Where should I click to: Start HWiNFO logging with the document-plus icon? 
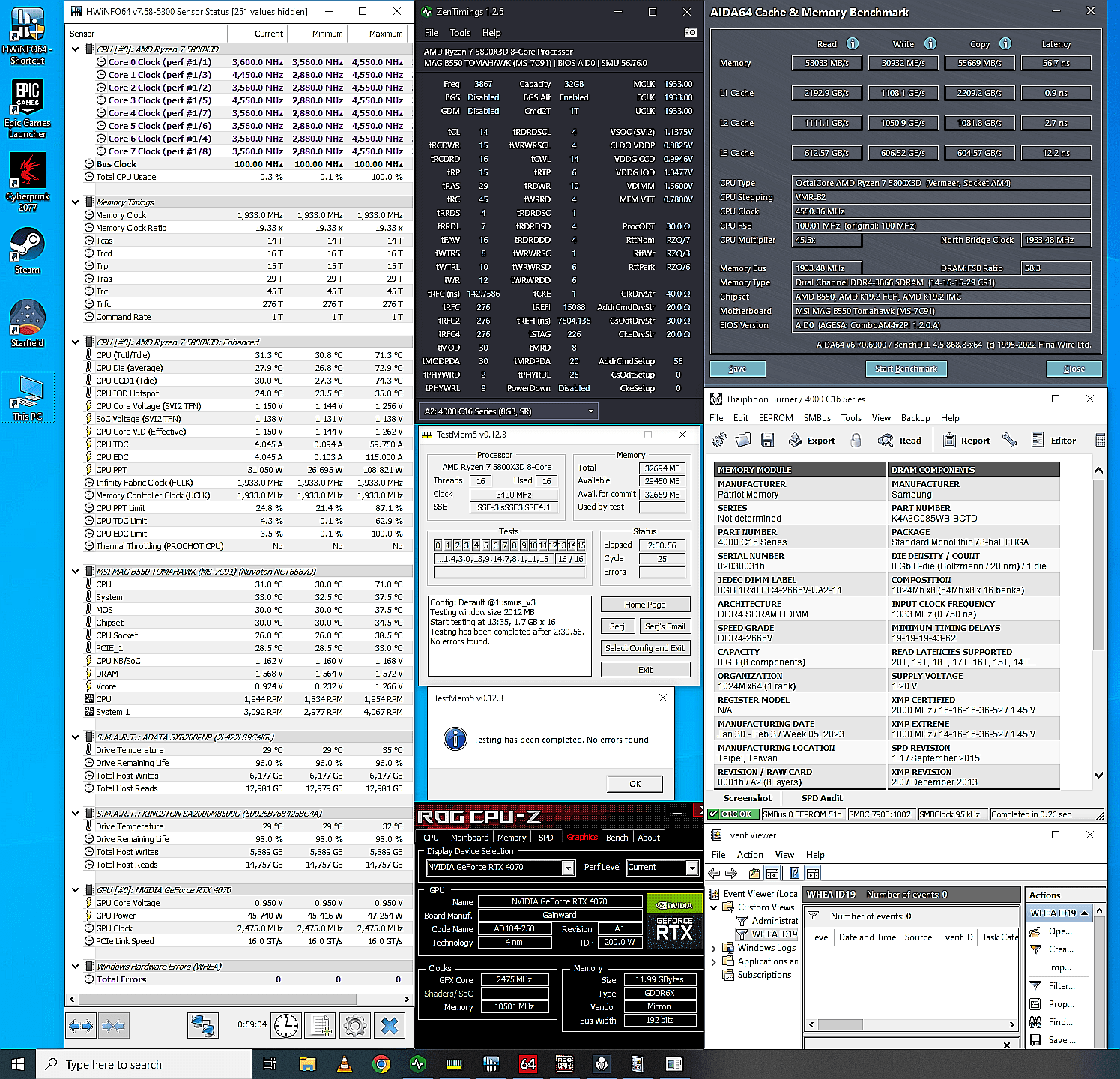[321, 1026]
